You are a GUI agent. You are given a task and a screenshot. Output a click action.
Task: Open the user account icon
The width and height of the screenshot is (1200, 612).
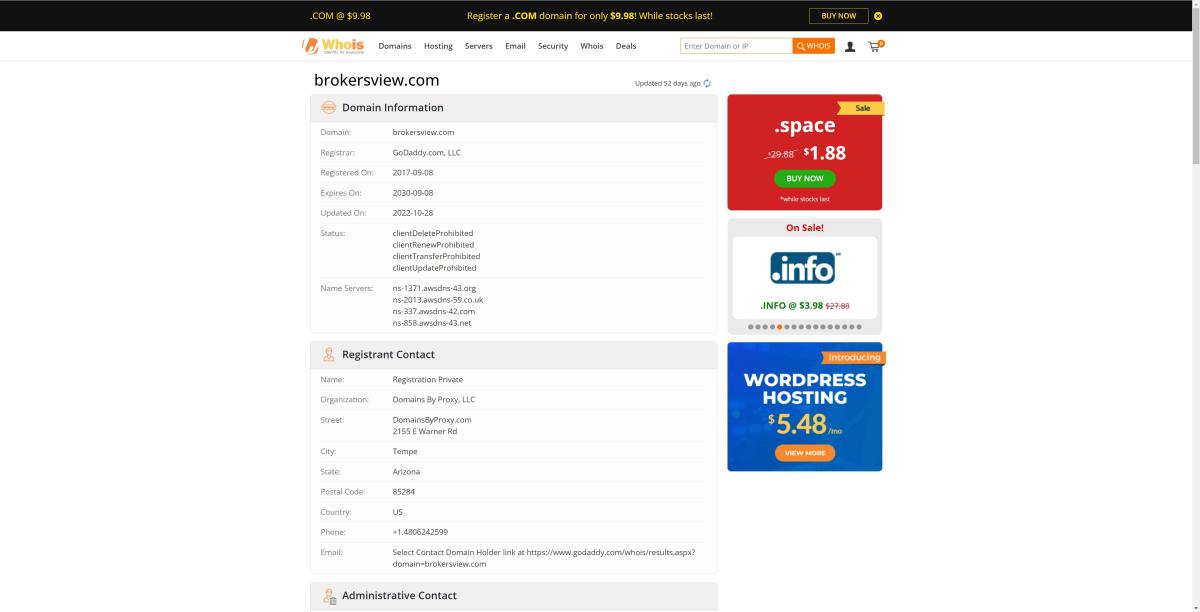849,45
